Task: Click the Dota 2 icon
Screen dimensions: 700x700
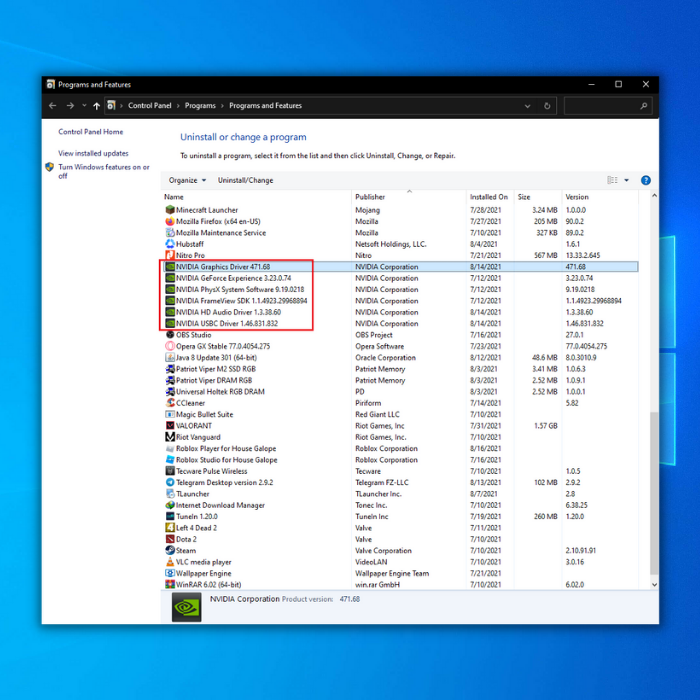Action: click(170, 539)
